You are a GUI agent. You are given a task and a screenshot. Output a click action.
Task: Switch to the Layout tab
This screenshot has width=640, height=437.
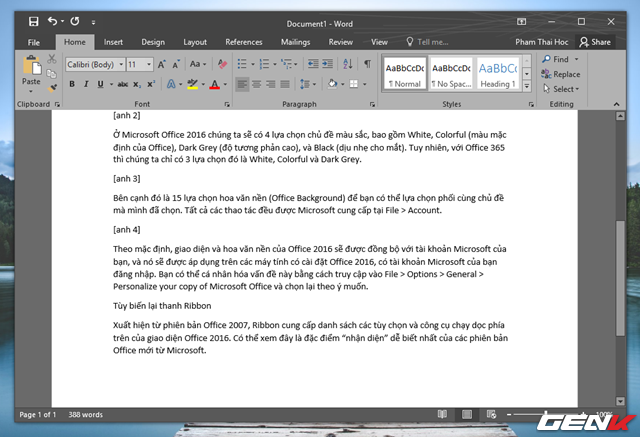(195, 42)
